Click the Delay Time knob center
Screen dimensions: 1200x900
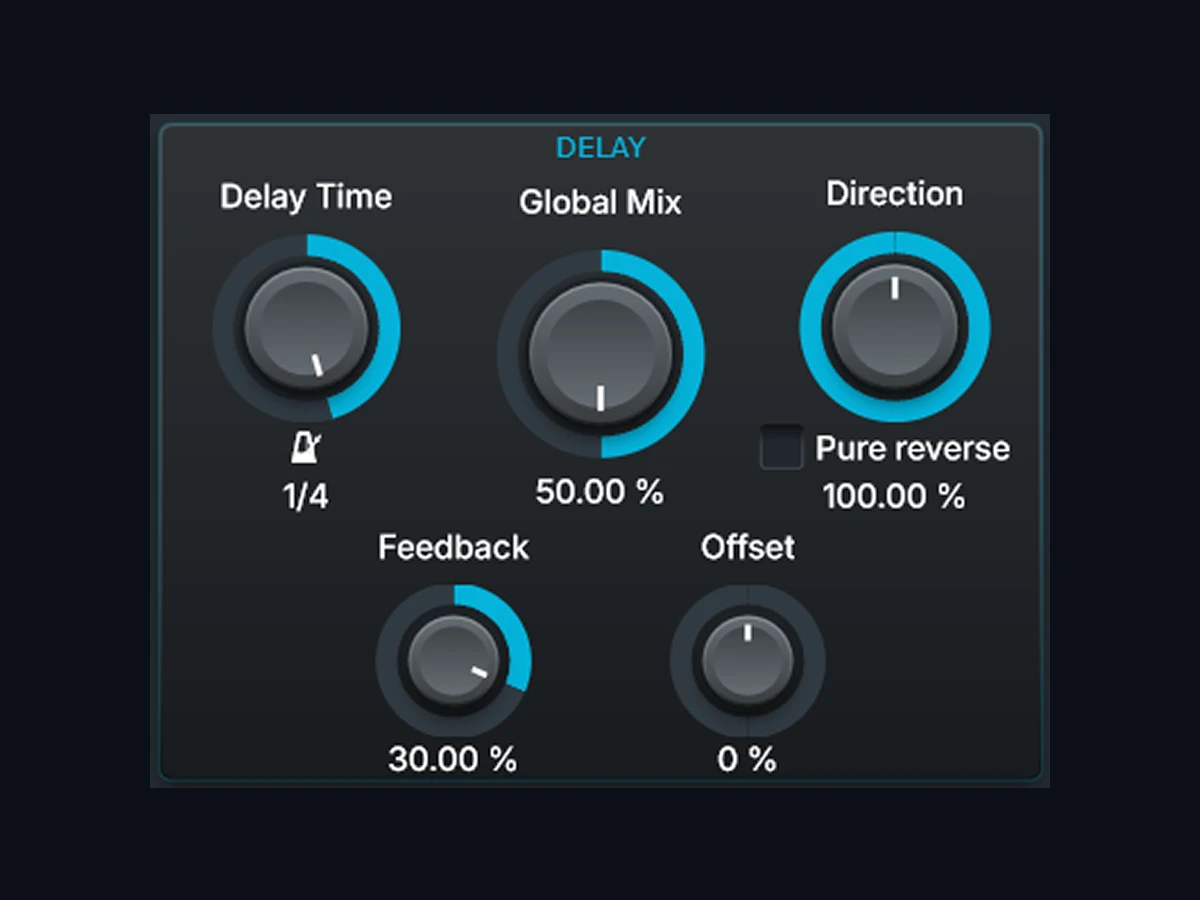point(307,328)
